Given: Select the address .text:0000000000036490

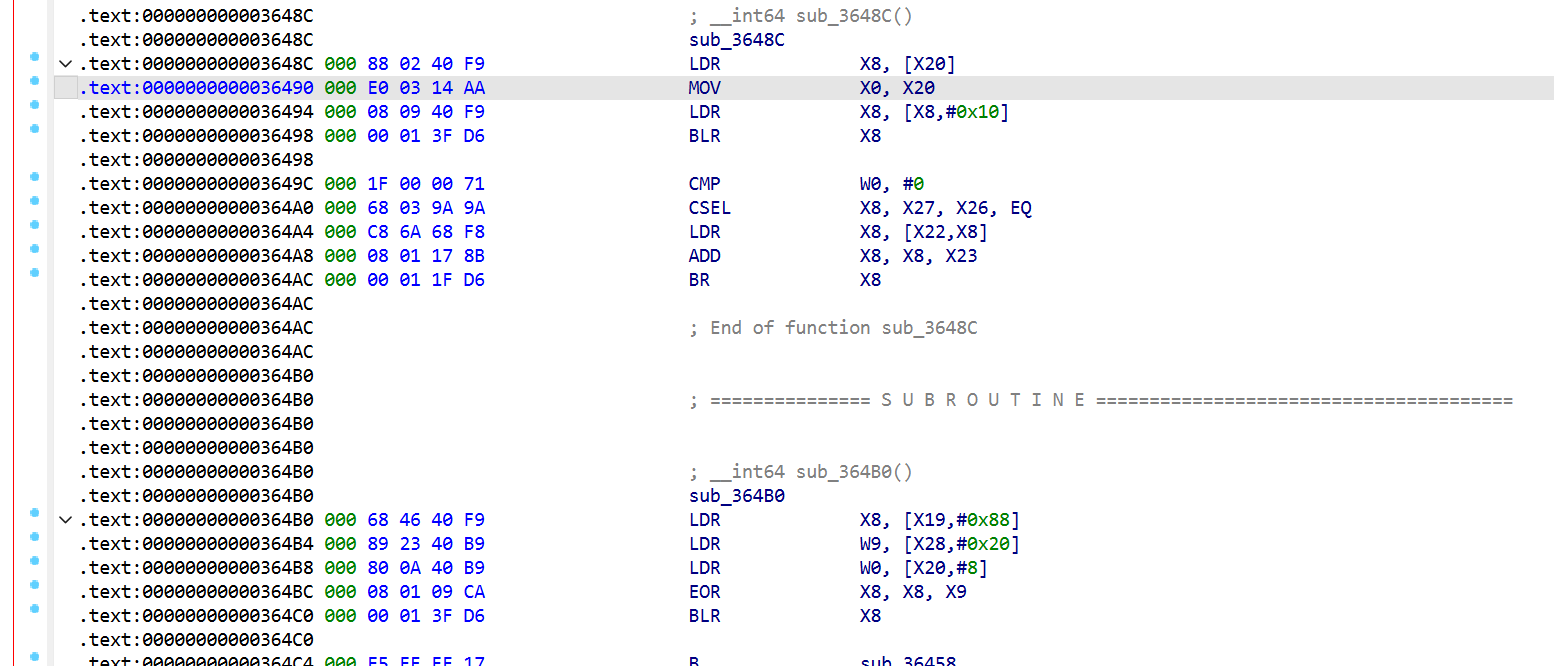Looking at the screenshot, I should [196, 88].
